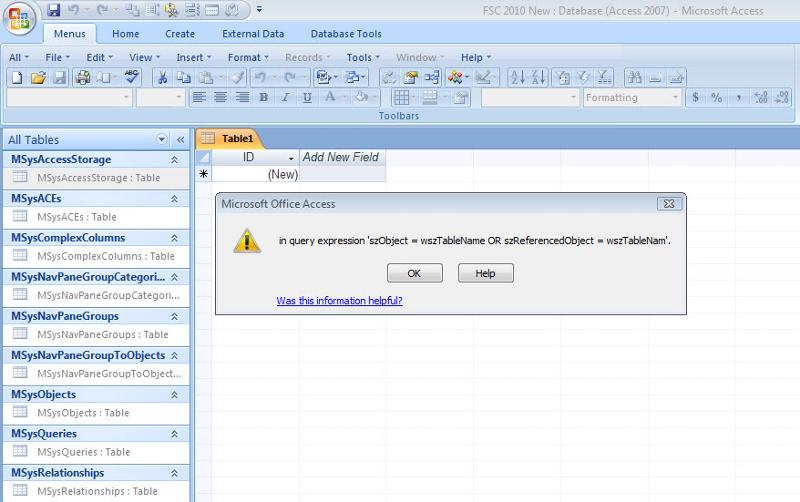Apply percent format icon
The height and width of the screenshot is (502, 800).
click(x=716, y=97)
